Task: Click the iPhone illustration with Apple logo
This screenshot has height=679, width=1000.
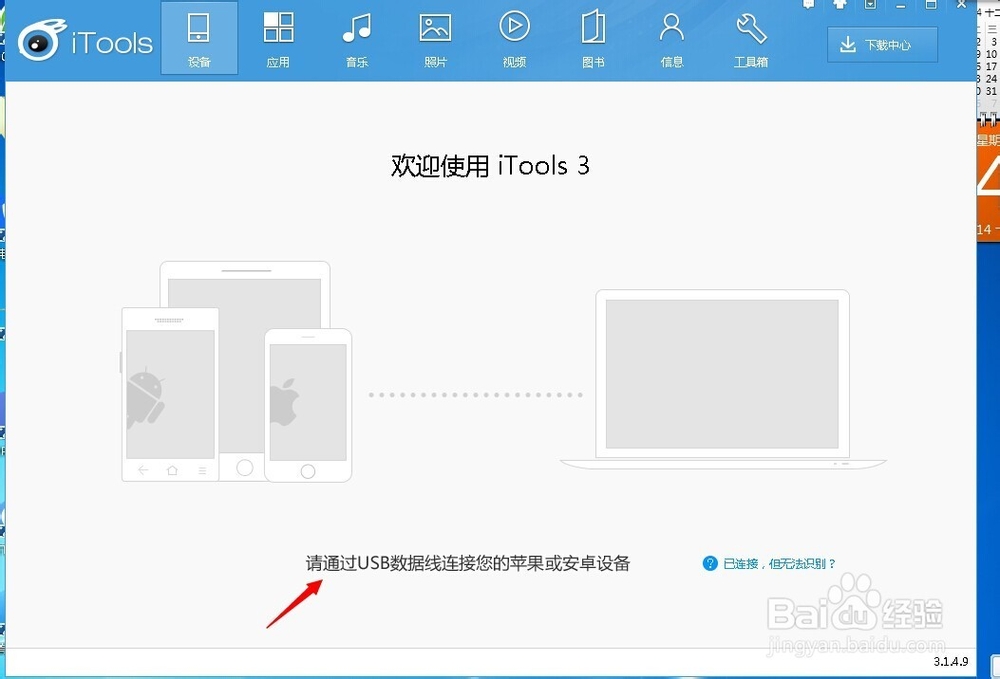Action: click(x=308, y=405)
